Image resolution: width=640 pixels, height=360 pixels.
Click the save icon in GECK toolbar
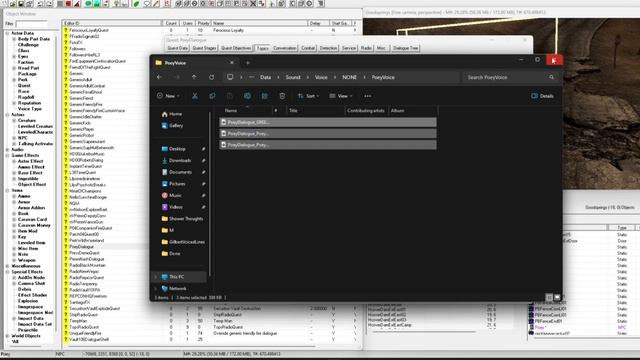pyautogui.click(x=22, y=4)
